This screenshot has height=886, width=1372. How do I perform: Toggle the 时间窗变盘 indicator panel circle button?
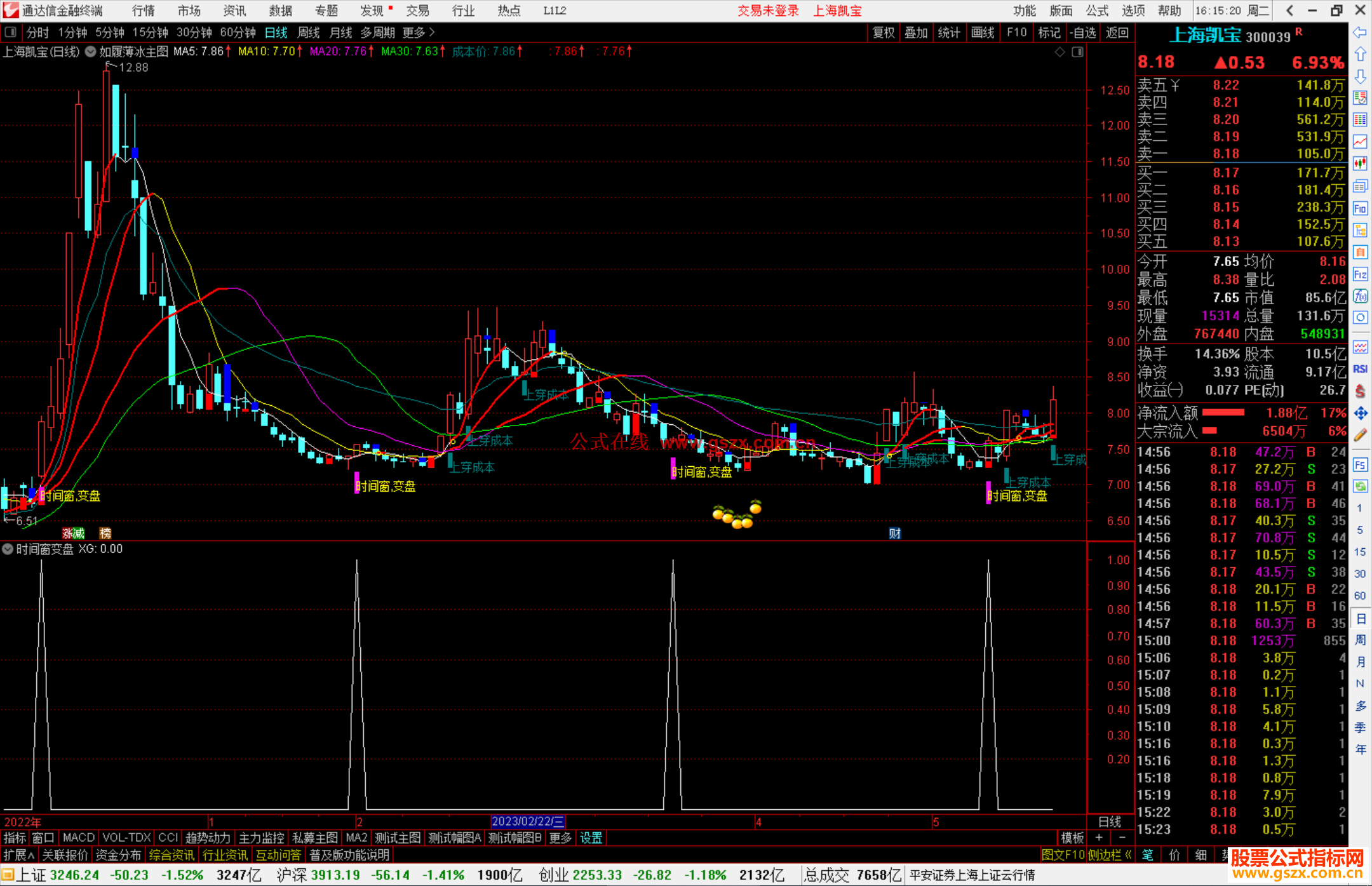tap(8, 549)
